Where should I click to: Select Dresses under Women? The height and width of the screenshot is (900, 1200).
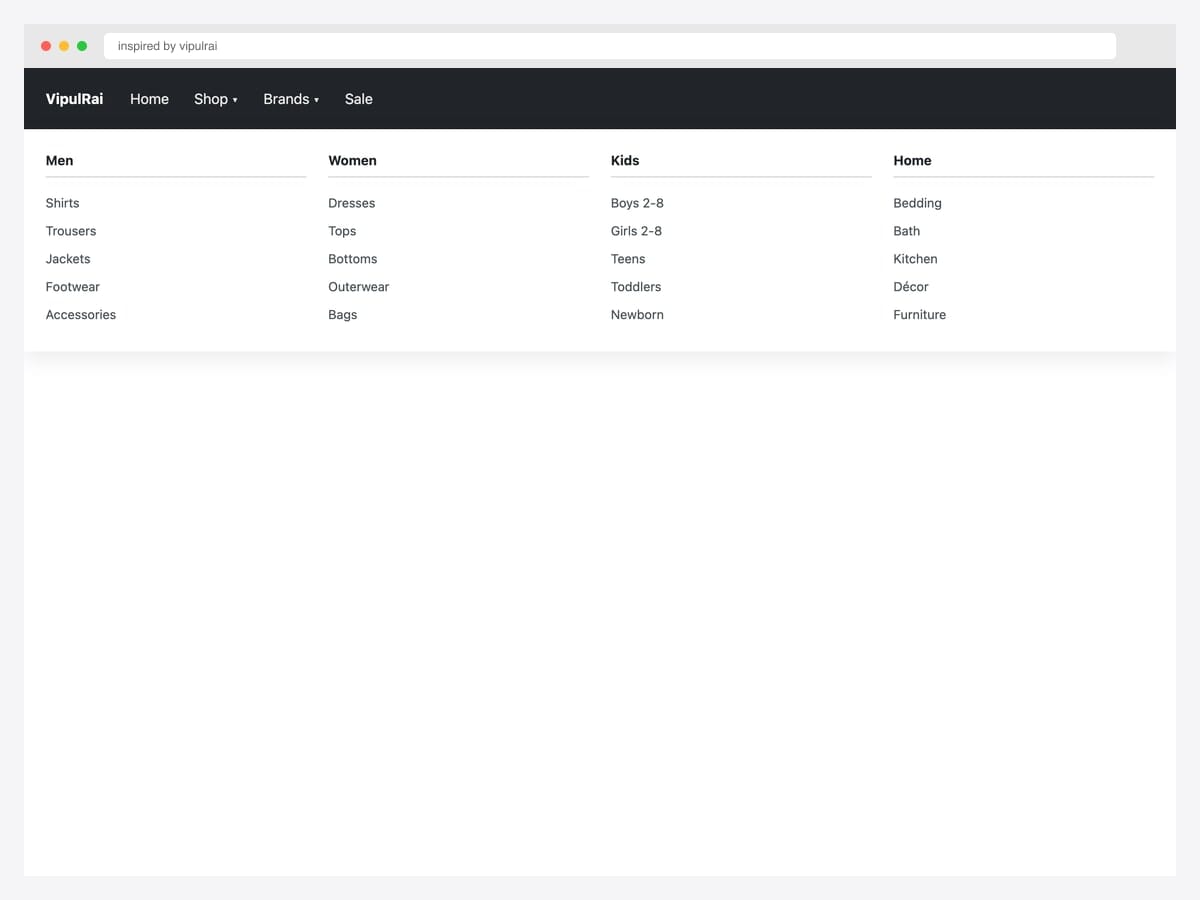point(352,203)
